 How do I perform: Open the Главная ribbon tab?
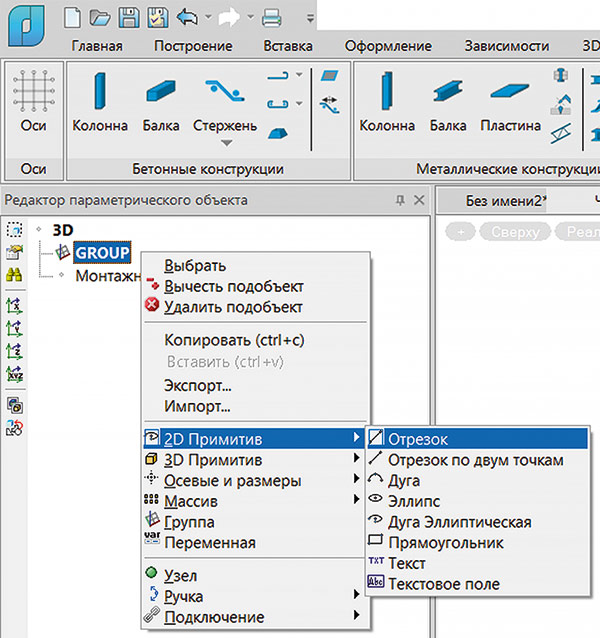click(x=97, y=46)
